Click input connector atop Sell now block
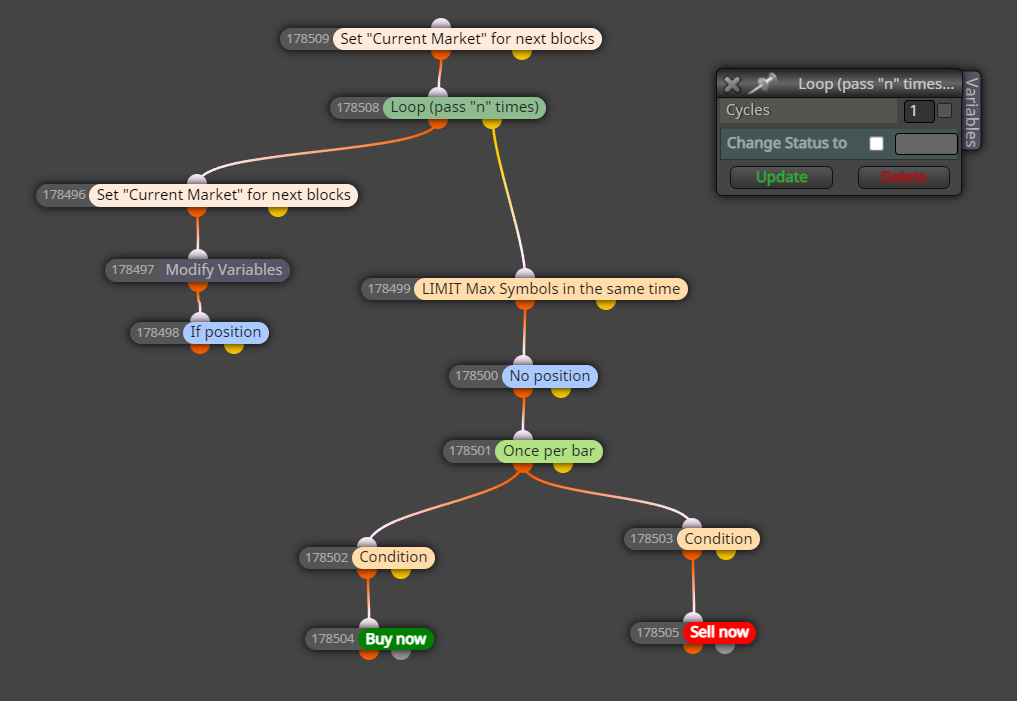The height and width of the screenshot is (701, 1017). click(693, 618)
